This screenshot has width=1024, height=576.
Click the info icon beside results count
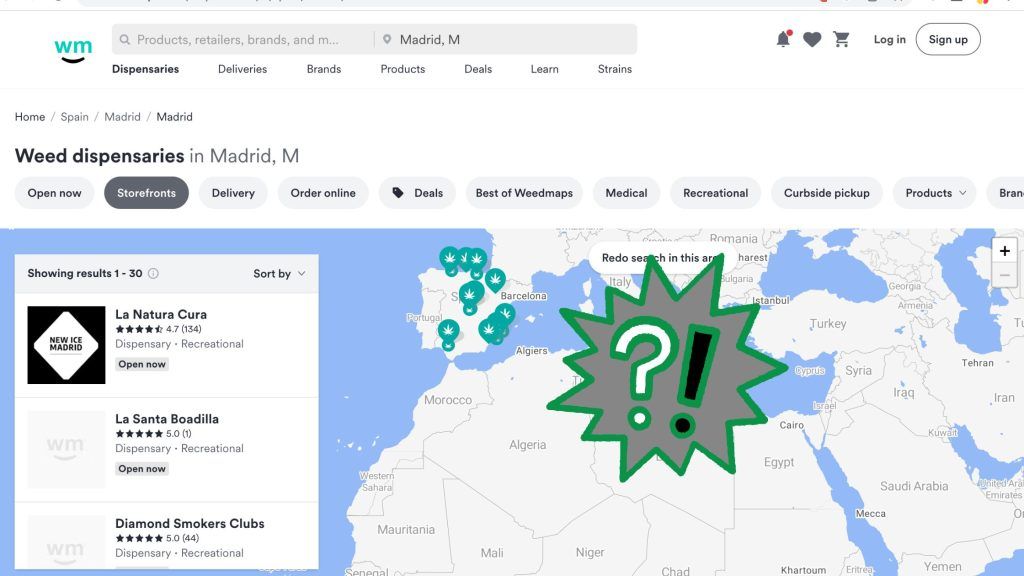point(153,274)
